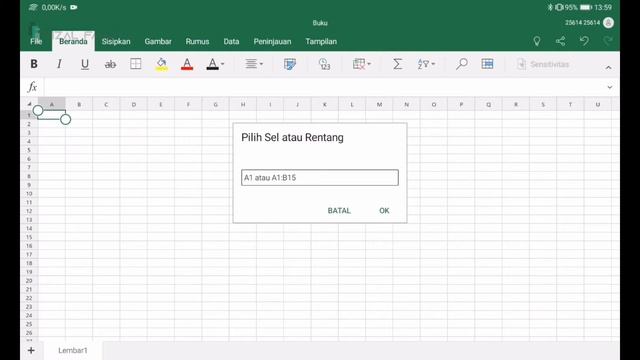Click the Tell Me lightbulb icon
The image size is (640, 360).
(537, 41)
